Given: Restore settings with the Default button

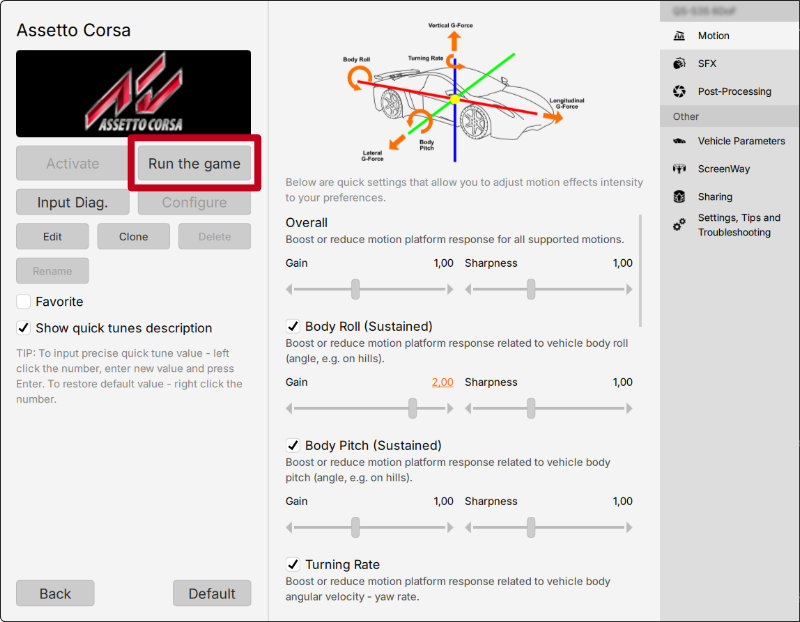Looking at the screenshot, I should 212,593.
